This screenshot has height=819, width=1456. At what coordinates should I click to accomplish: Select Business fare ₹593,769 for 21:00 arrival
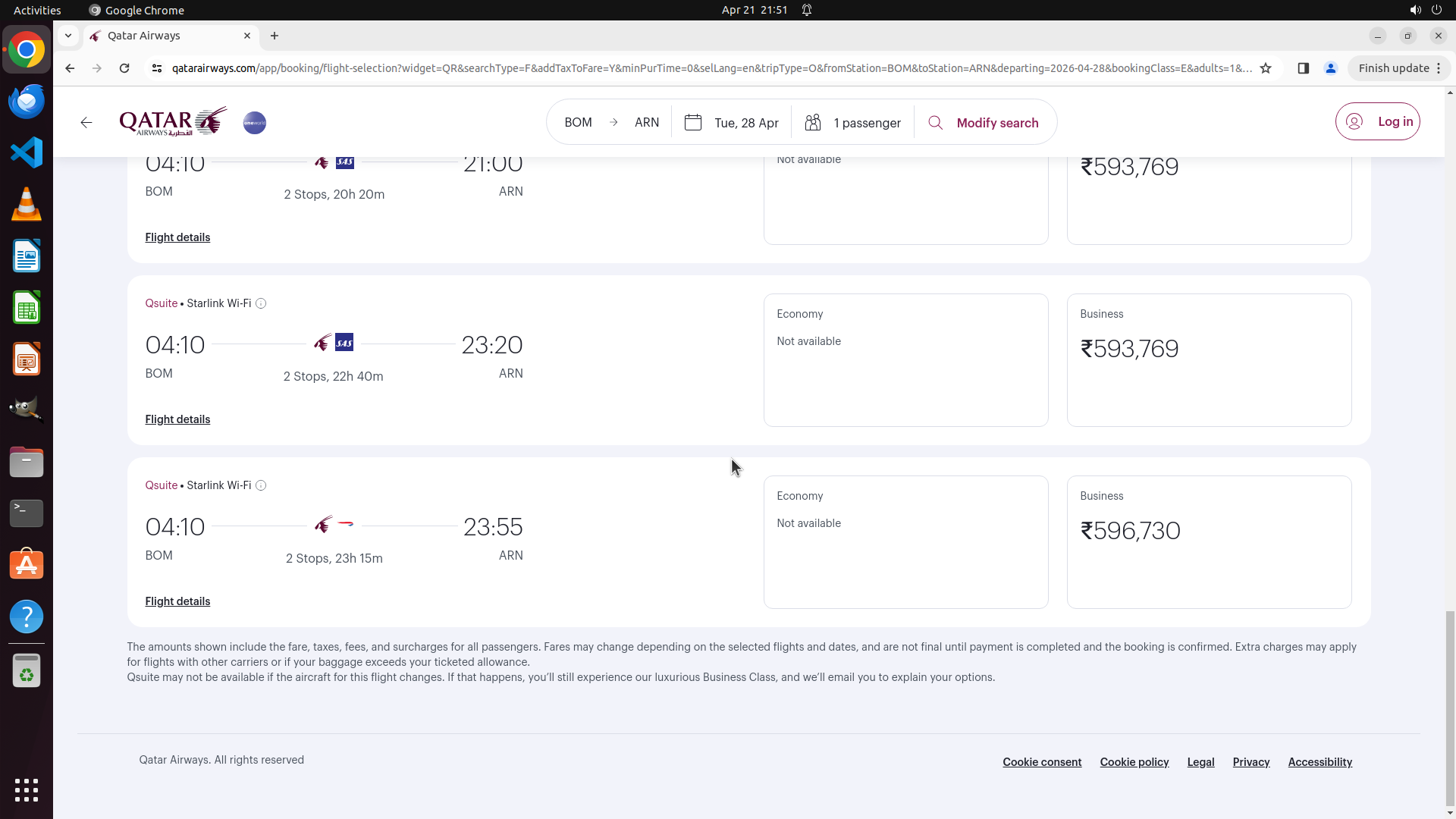point(1209,197)
